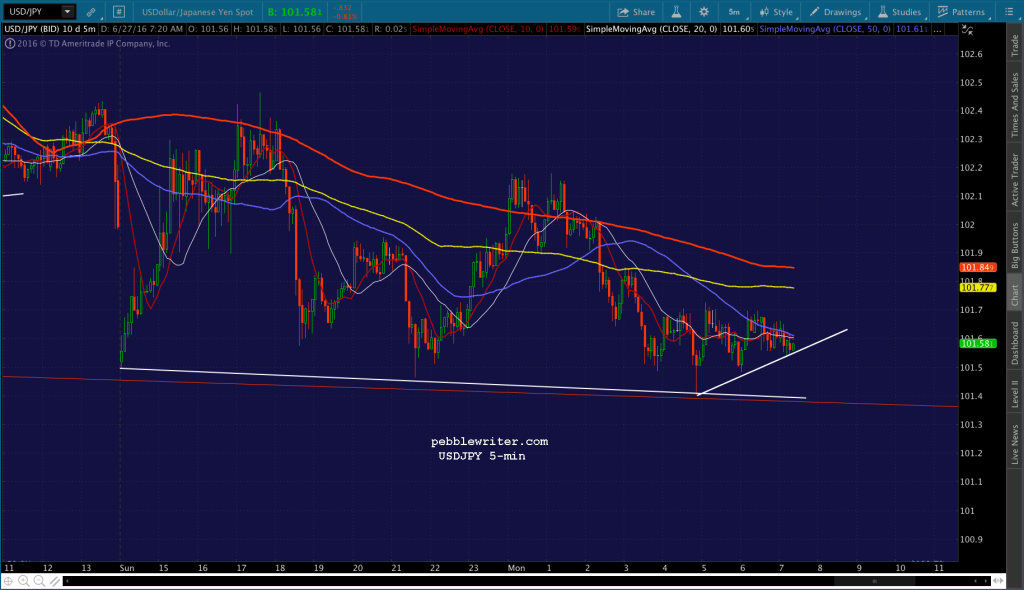The image size is (1024, 590).
Task: Click scrollbar right arrow at far end
Action: click(986, 581)
